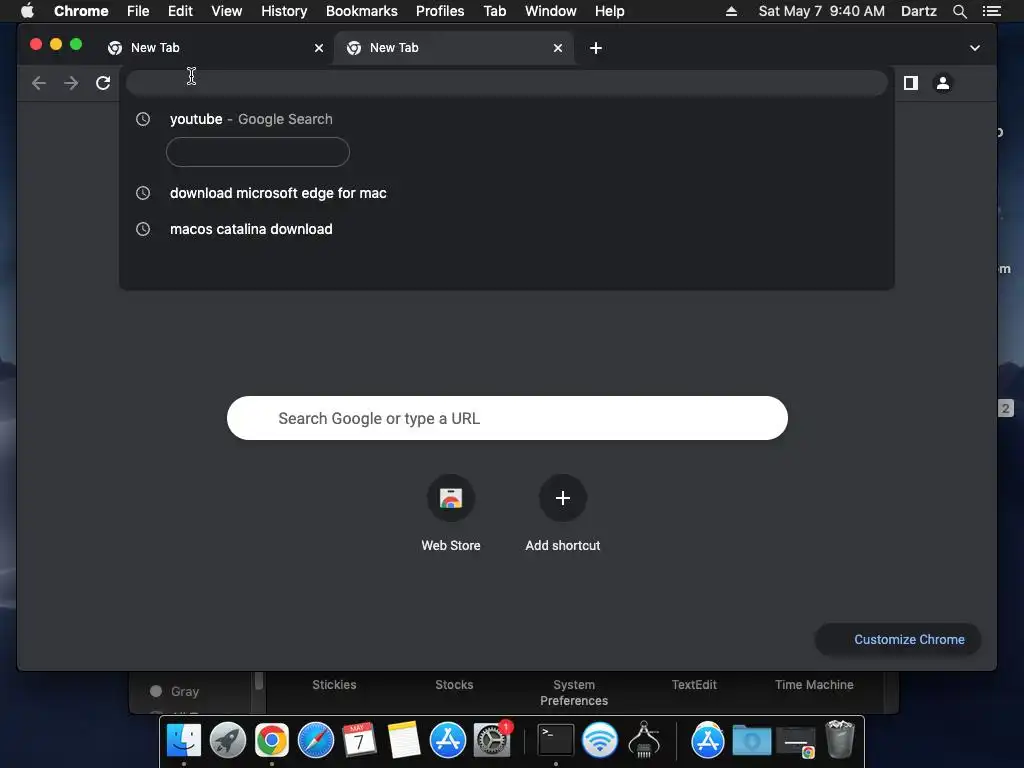
Task: Open Customize Chrome
Action: point(899,639)
